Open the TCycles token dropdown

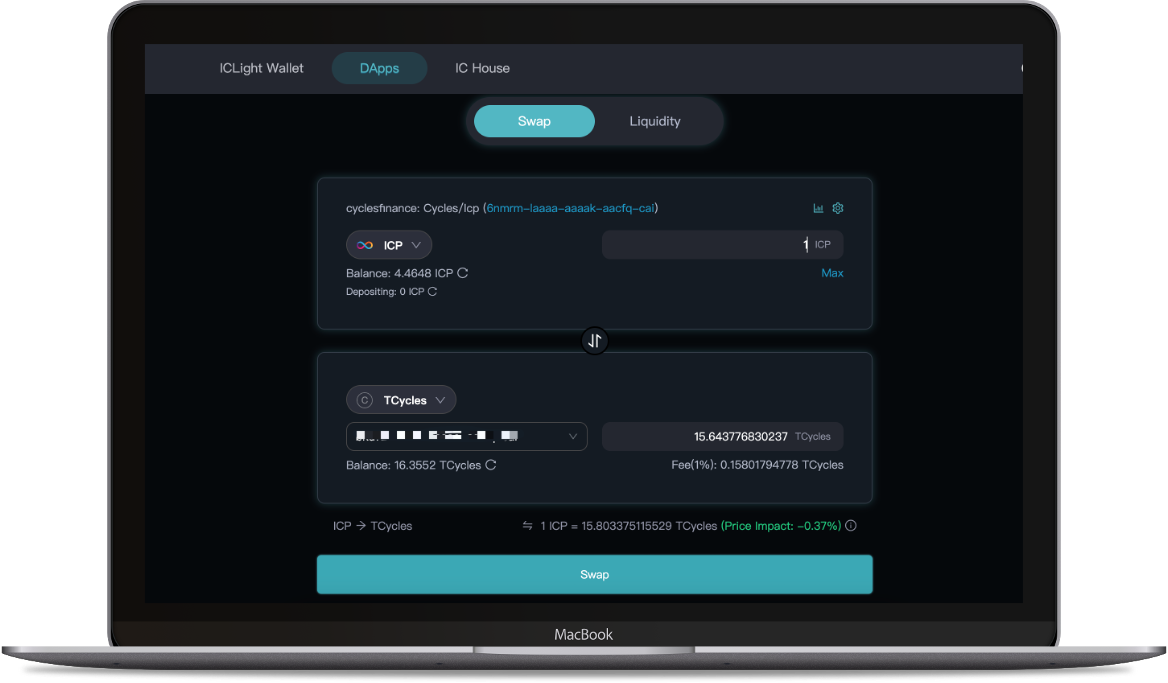point(401,400)
